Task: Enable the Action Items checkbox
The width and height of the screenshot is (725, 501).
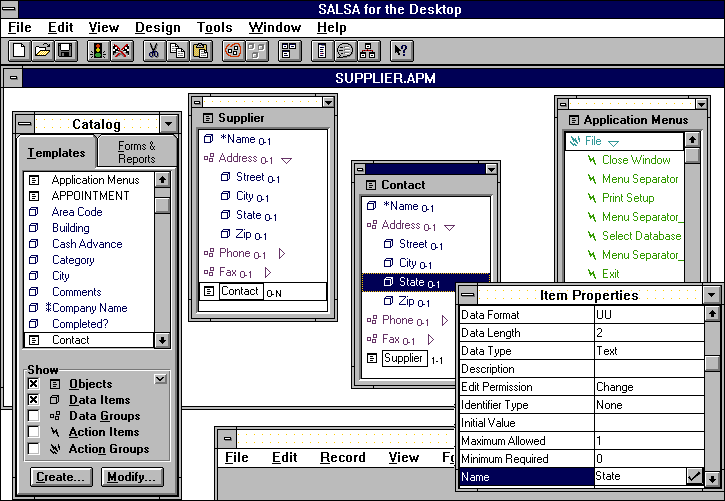Action: click(x=34, y=432)
